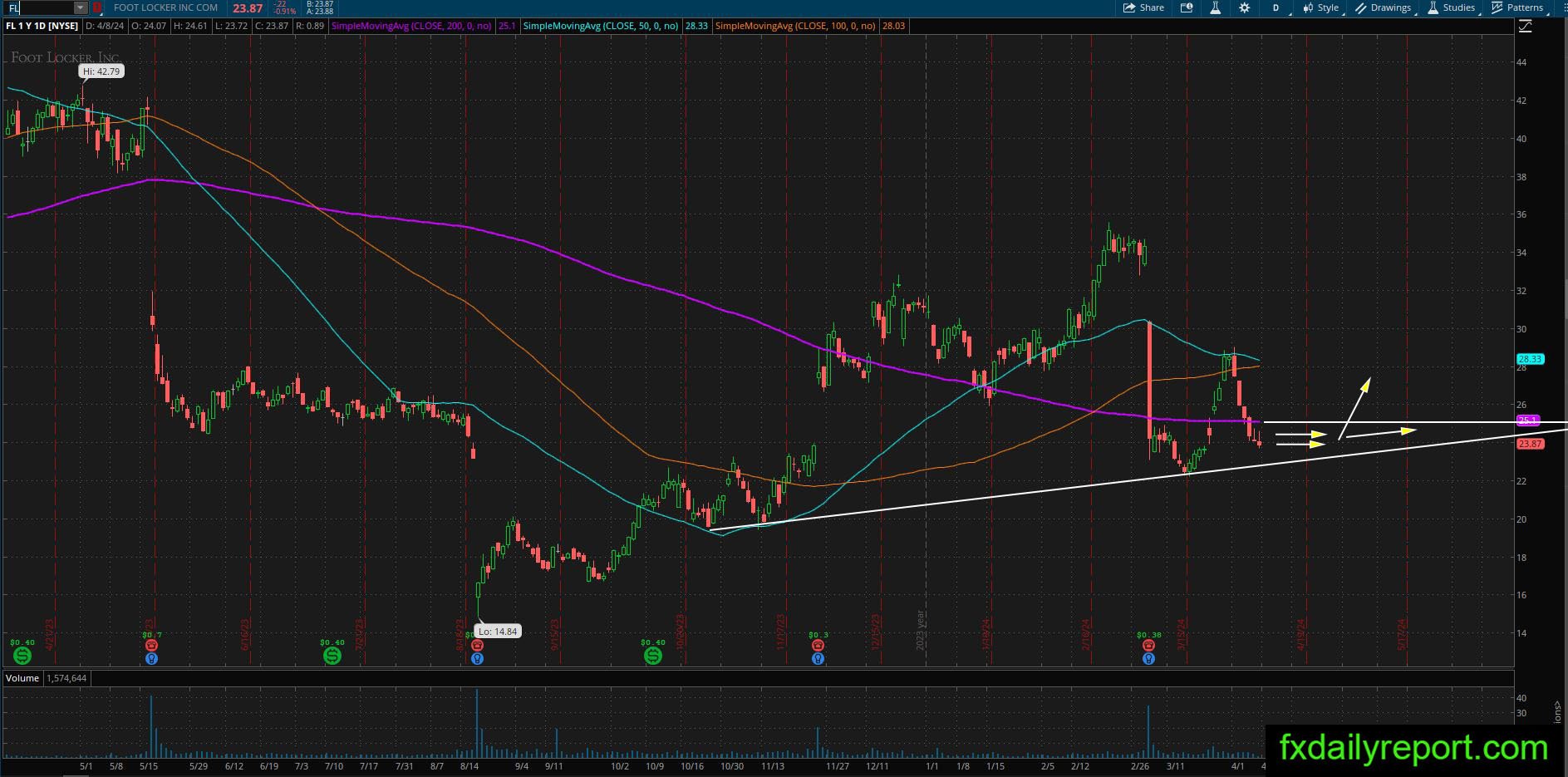Click the blue lightbulb icon near 8/14
Viewport: 1568px width, 777px height.
[x=477, y=658]
